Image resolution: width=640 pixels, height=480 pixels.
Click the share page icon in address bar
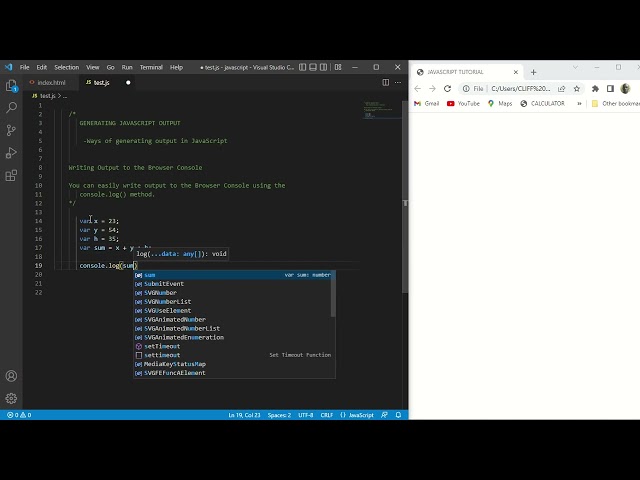[562, 89]
